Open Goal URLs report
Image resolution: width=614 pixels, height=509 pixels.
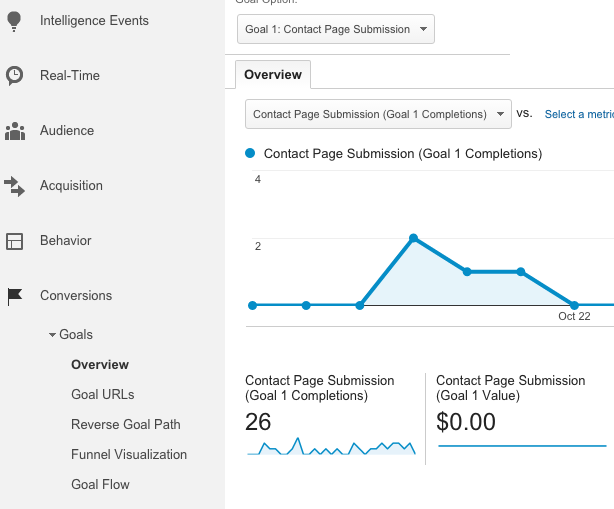(102, 394)
